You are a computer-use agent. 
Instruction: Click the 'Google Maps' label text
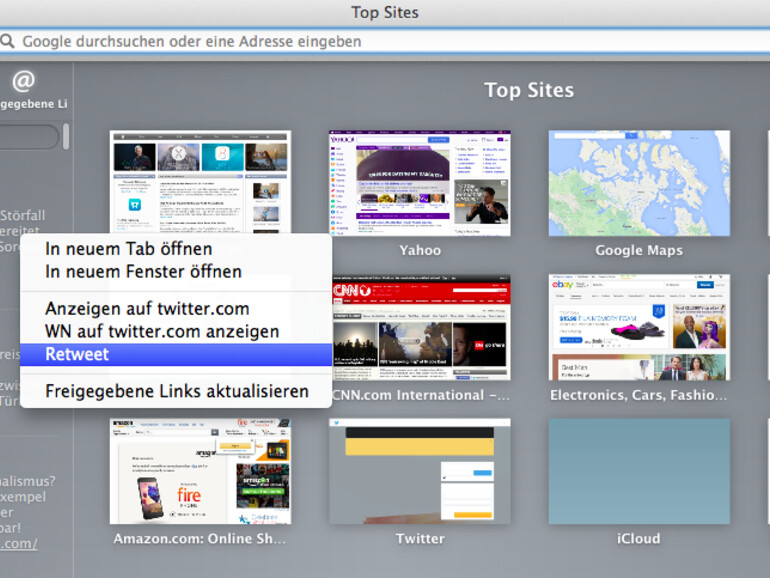(x=639, y=250)
